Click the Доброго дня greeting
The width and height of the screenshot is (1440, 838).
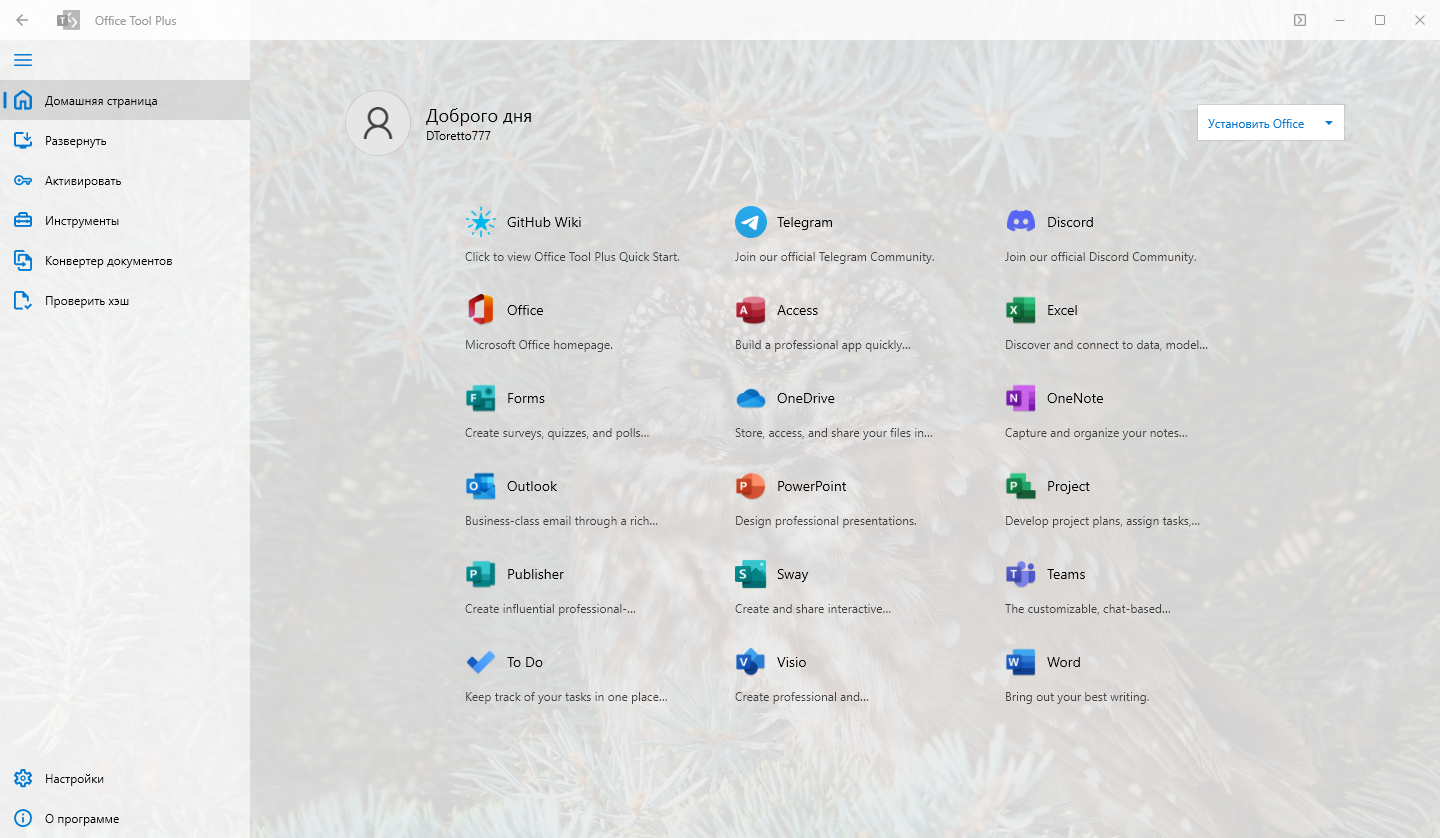pos(479,116)
